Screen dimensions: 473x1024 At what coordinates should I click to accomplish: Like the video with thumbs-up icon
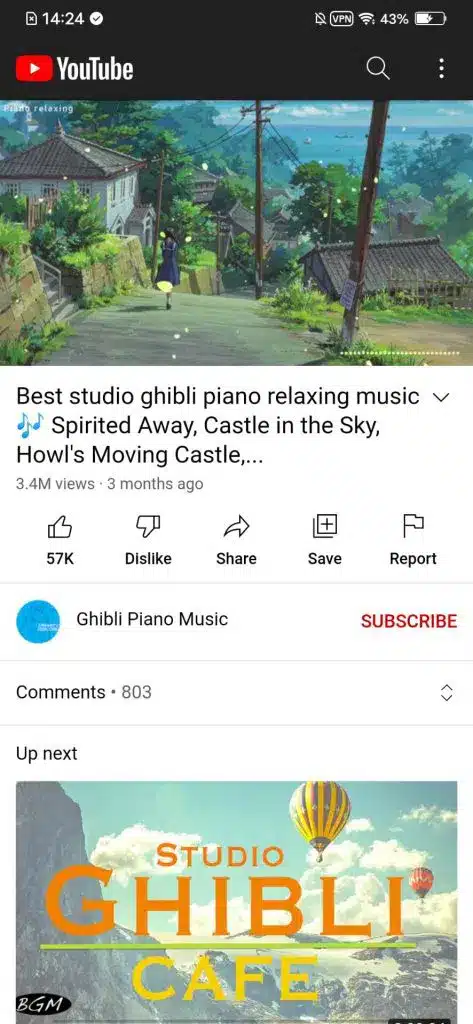click(x=60, y=540)
